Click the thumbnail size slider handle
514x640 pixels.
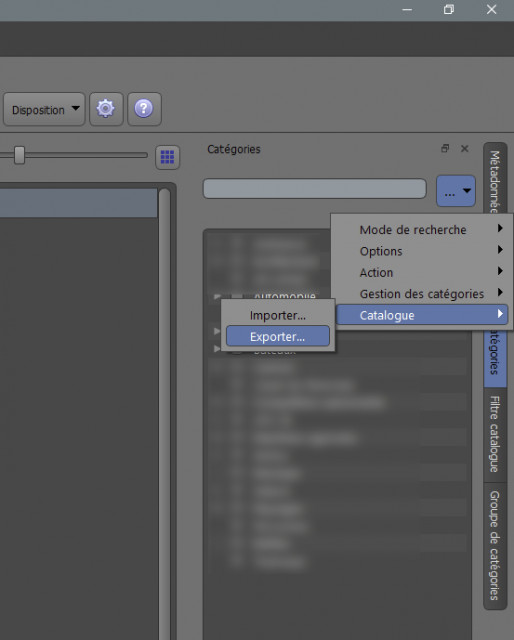click(x=19, y=155)
